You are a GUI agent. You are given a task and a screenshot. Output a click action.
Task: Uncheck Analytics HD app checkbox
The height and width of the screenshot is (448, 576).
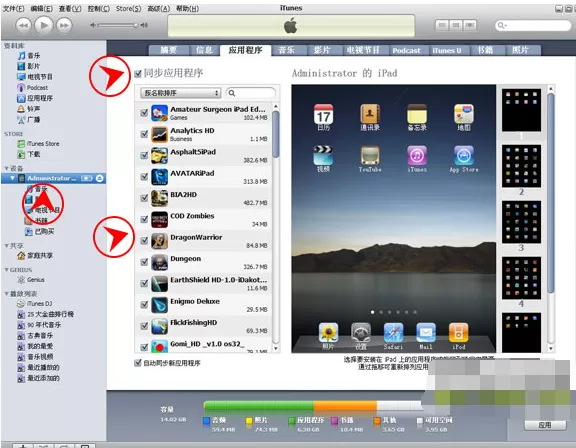(144, 134)
